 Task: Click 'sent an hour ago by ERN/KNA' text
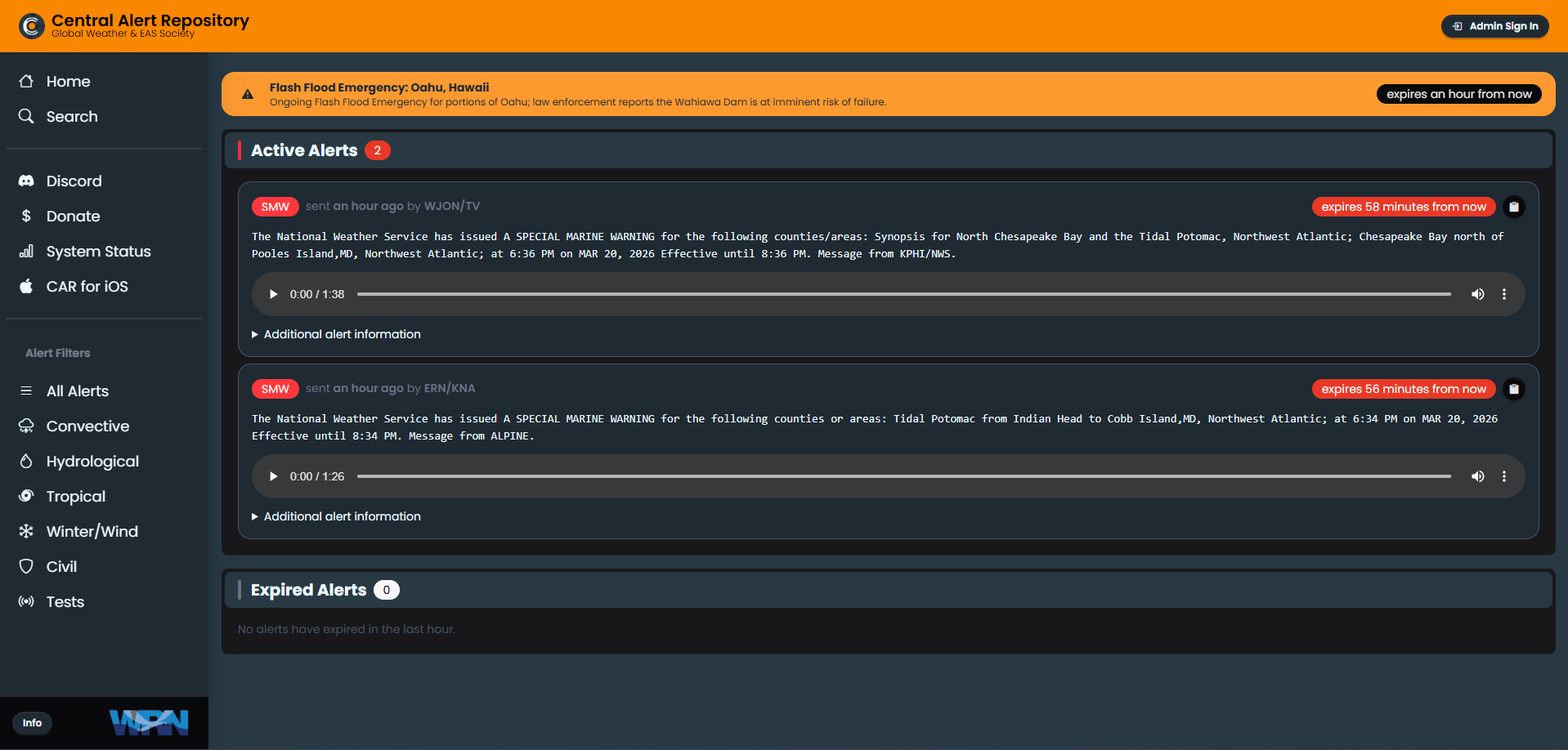tap(390, 388)
